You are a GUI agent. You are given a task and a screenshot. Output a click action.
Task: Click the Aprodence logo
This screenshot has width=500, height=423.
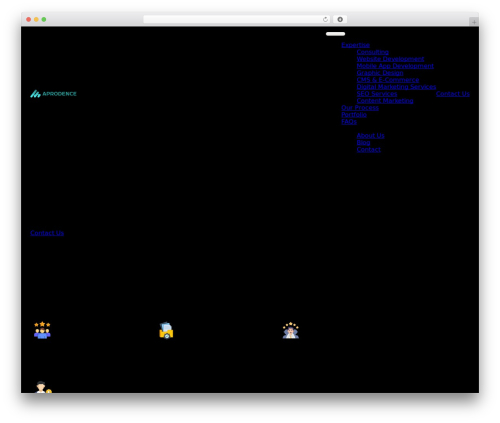53,94
